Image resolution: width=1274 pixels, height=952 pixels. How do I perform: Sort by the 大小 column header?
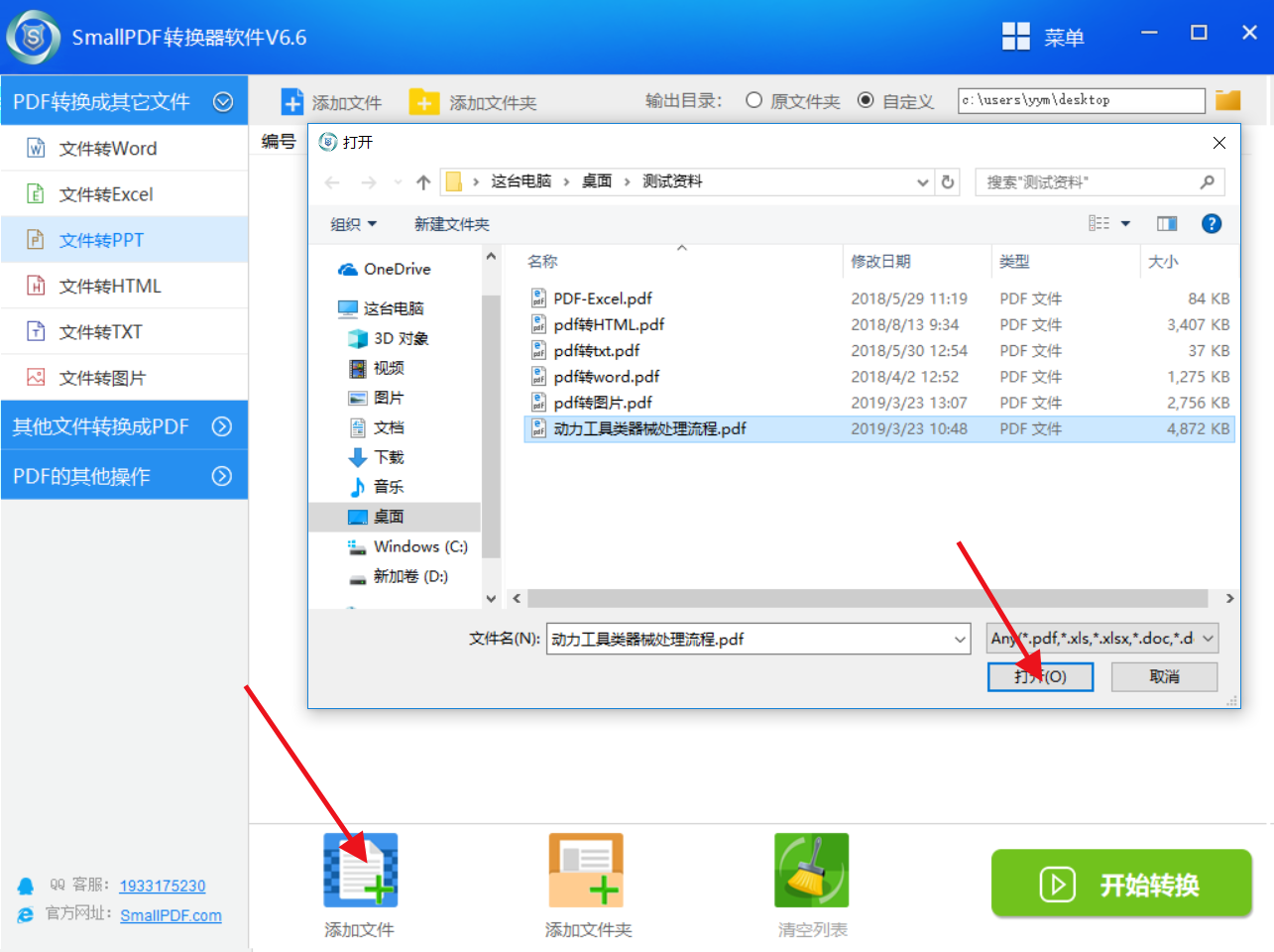pyautogui.click(x=1163, y=261)
